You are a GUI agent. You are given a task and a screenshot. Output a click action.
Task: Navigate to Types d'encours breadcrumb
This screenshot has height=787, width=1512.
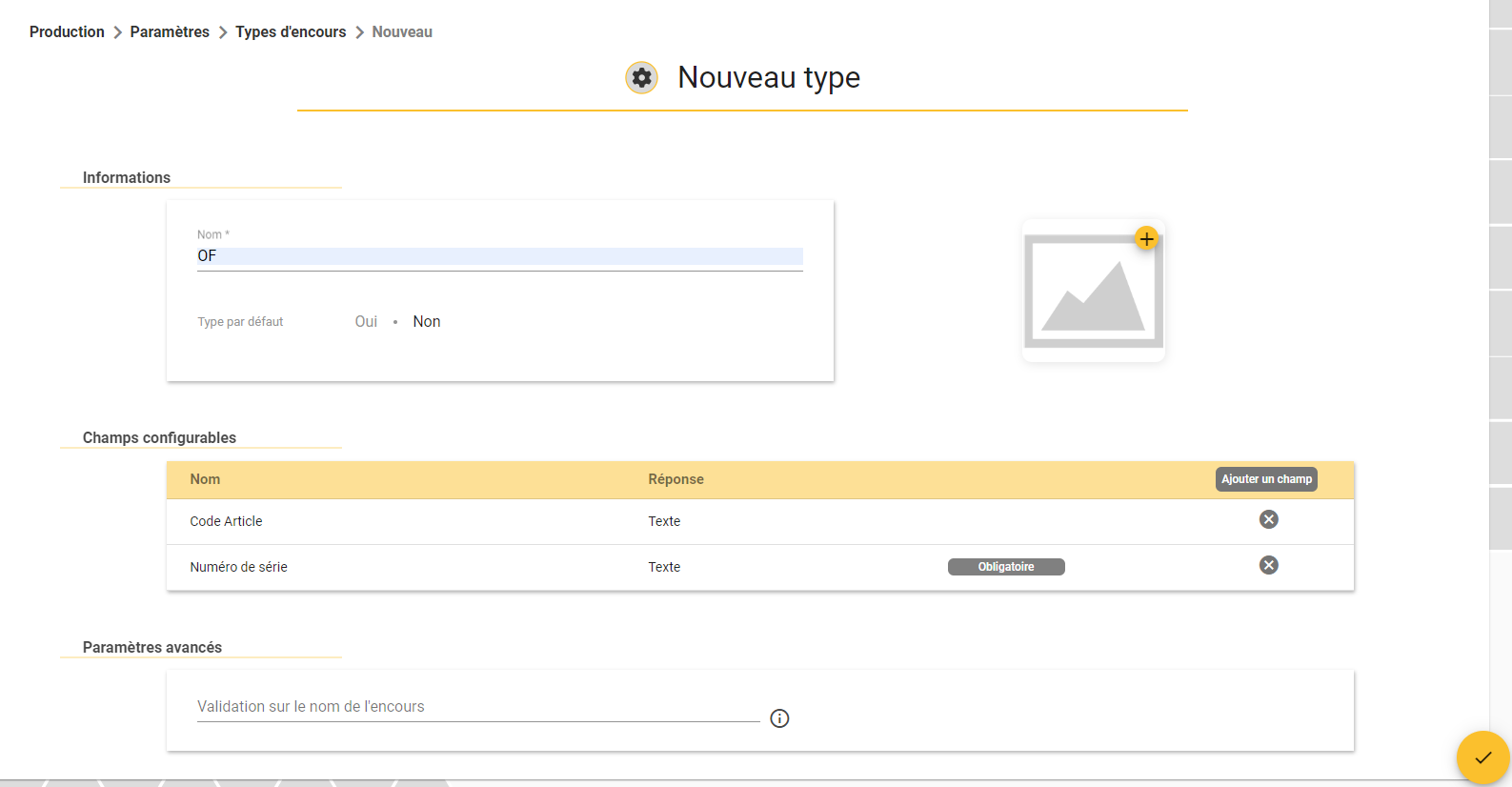(x=291, y=31)
